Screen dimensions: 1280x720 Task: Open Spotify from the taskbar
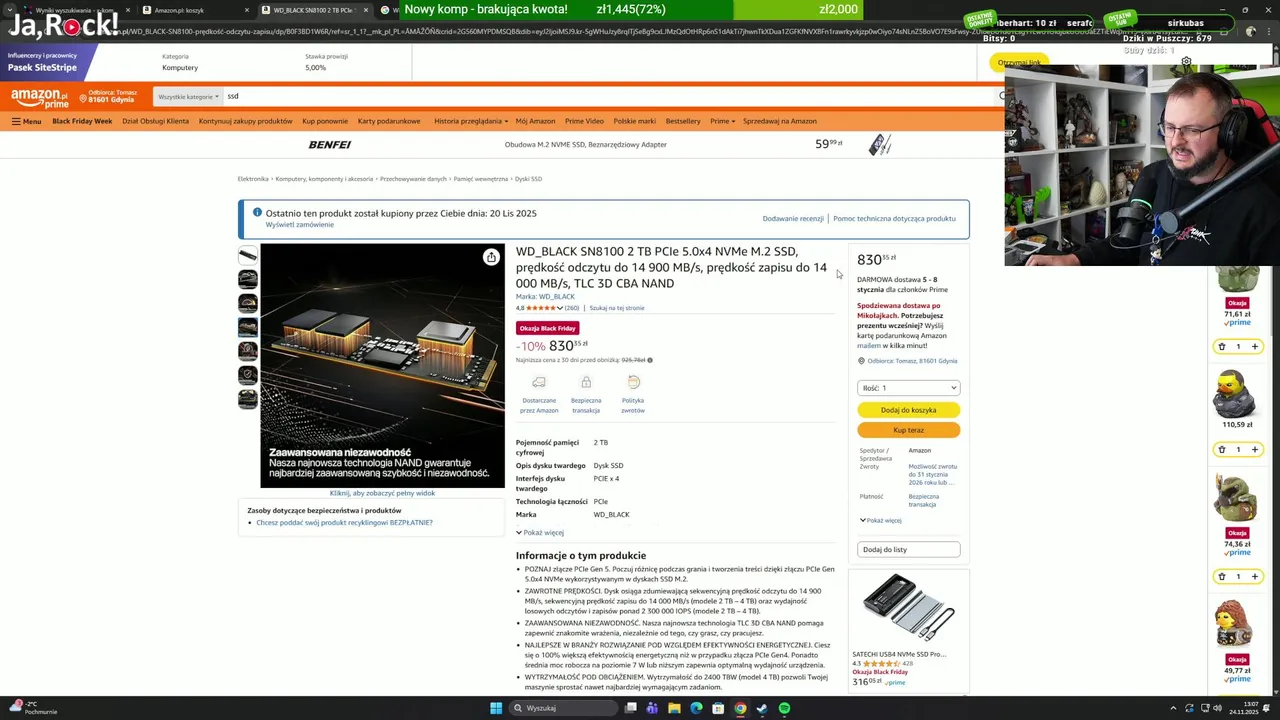(784, 708)
